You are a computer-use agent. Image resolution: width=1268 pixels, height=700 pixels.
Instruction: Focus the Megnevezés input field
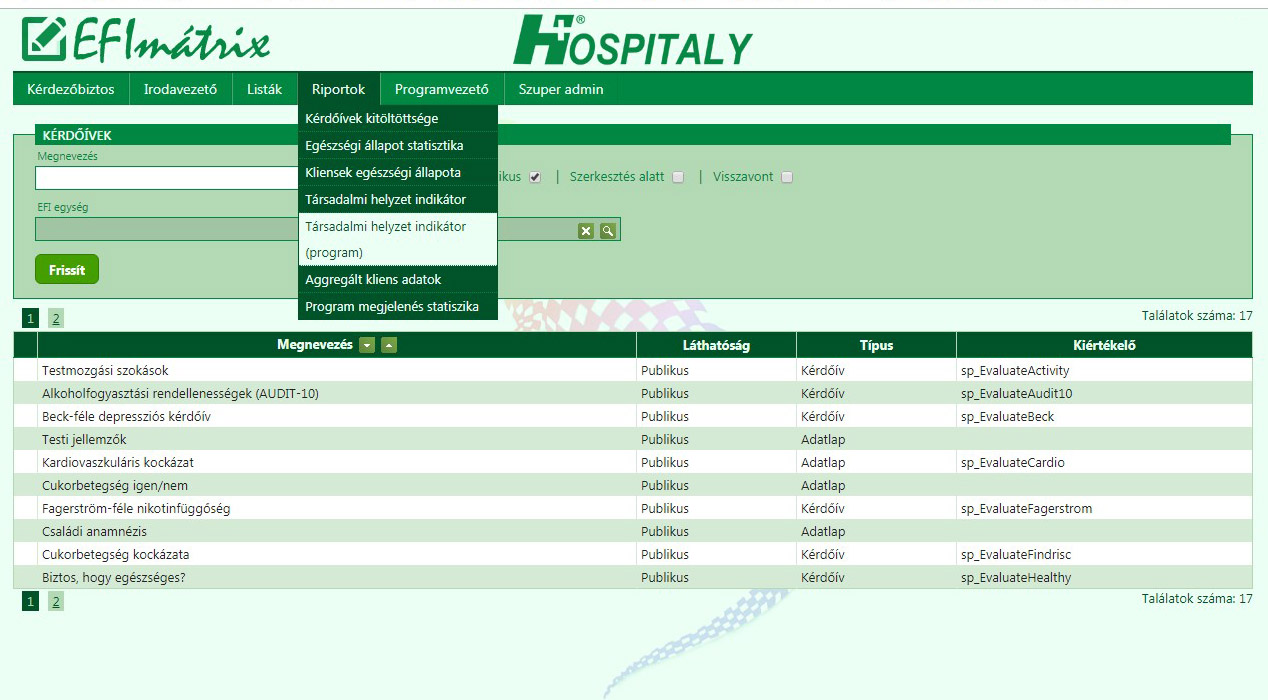coord(166,178)
